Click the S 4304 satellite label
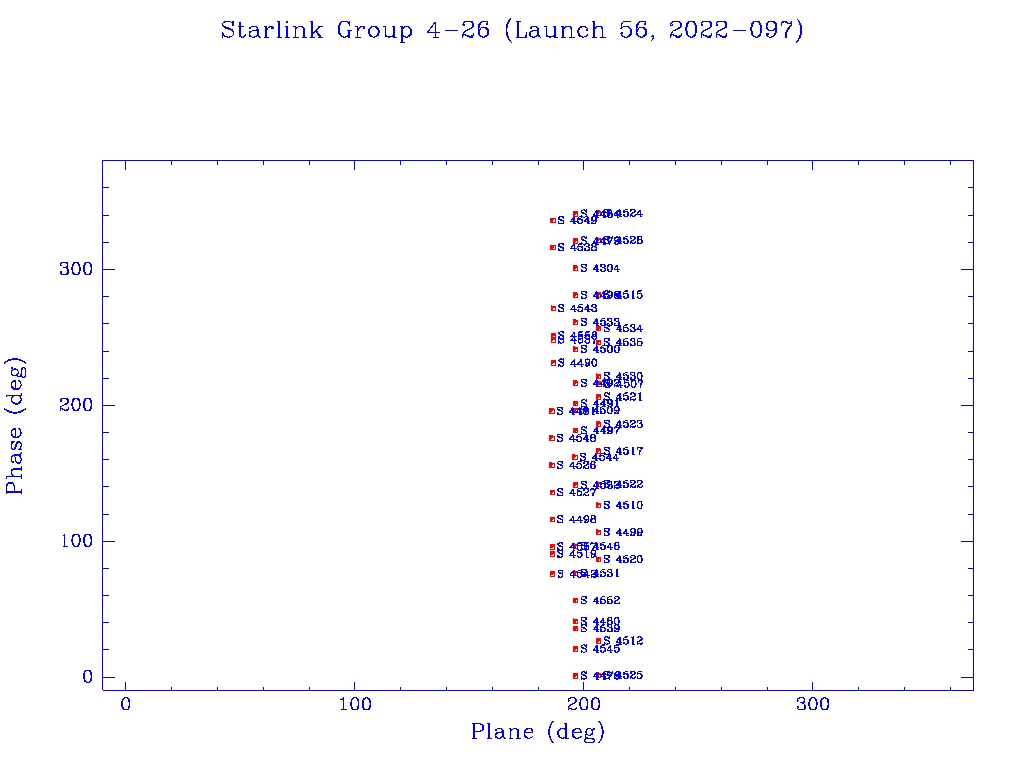The height and width of the screenshot is (768, 1024). [x=600, y=268]
